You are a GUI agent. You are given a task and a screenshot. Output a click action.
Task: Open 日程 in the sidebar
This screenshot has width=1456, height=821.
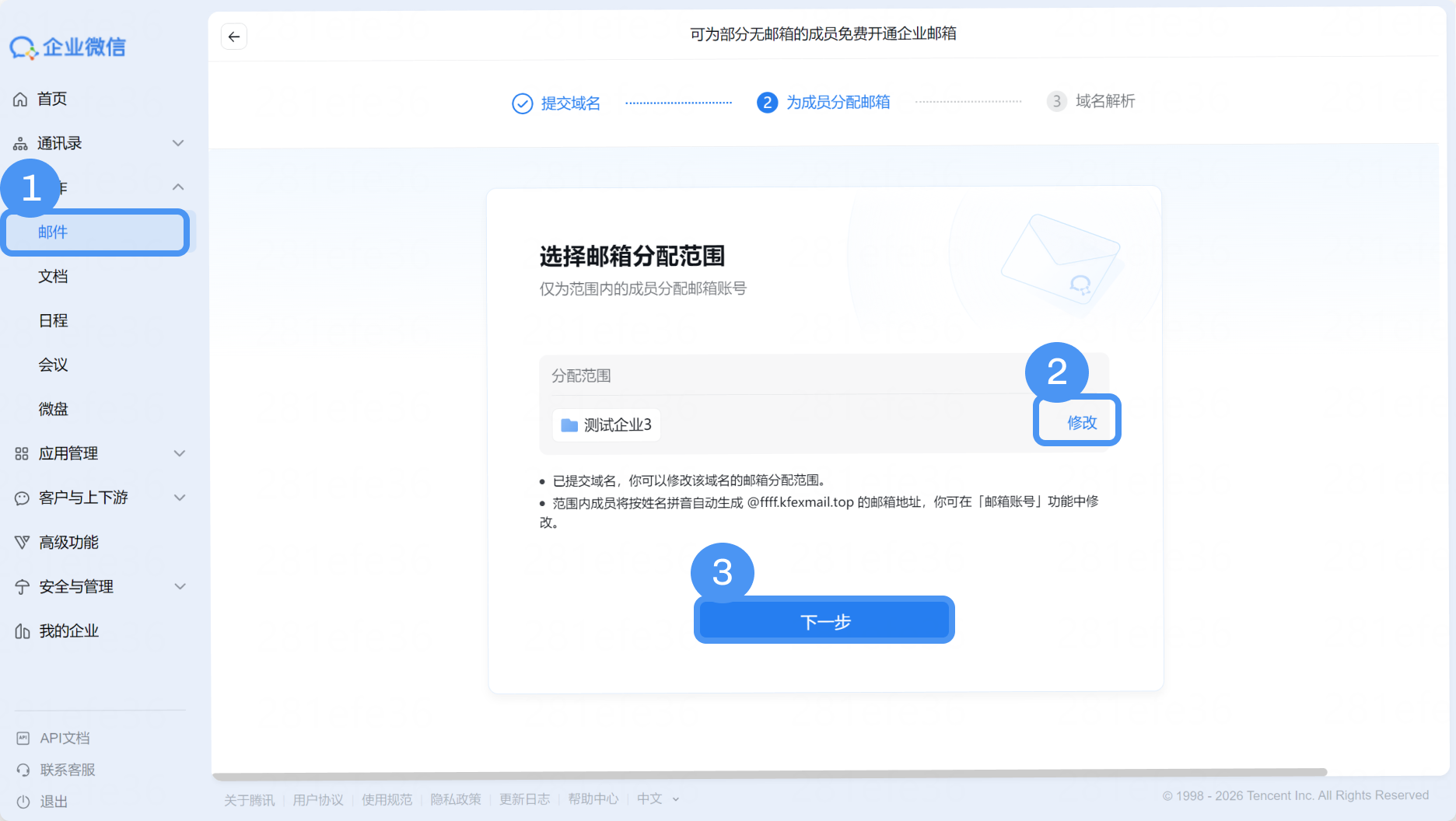(53, 320)
